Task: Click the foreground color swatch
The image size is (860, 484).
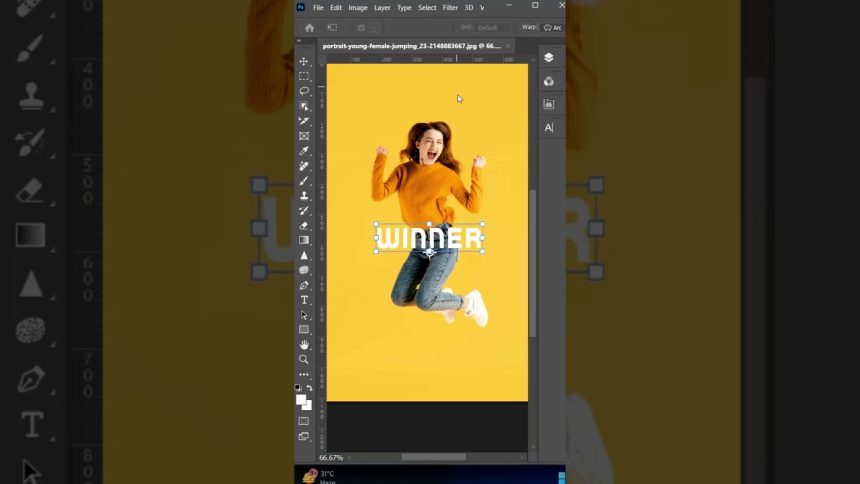Action: [x=301, y=399]
